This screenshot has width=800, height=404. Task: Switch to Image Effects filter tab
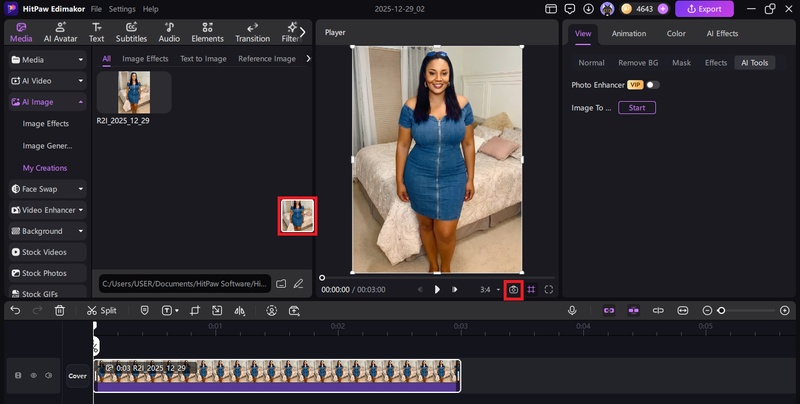point(145,59)
